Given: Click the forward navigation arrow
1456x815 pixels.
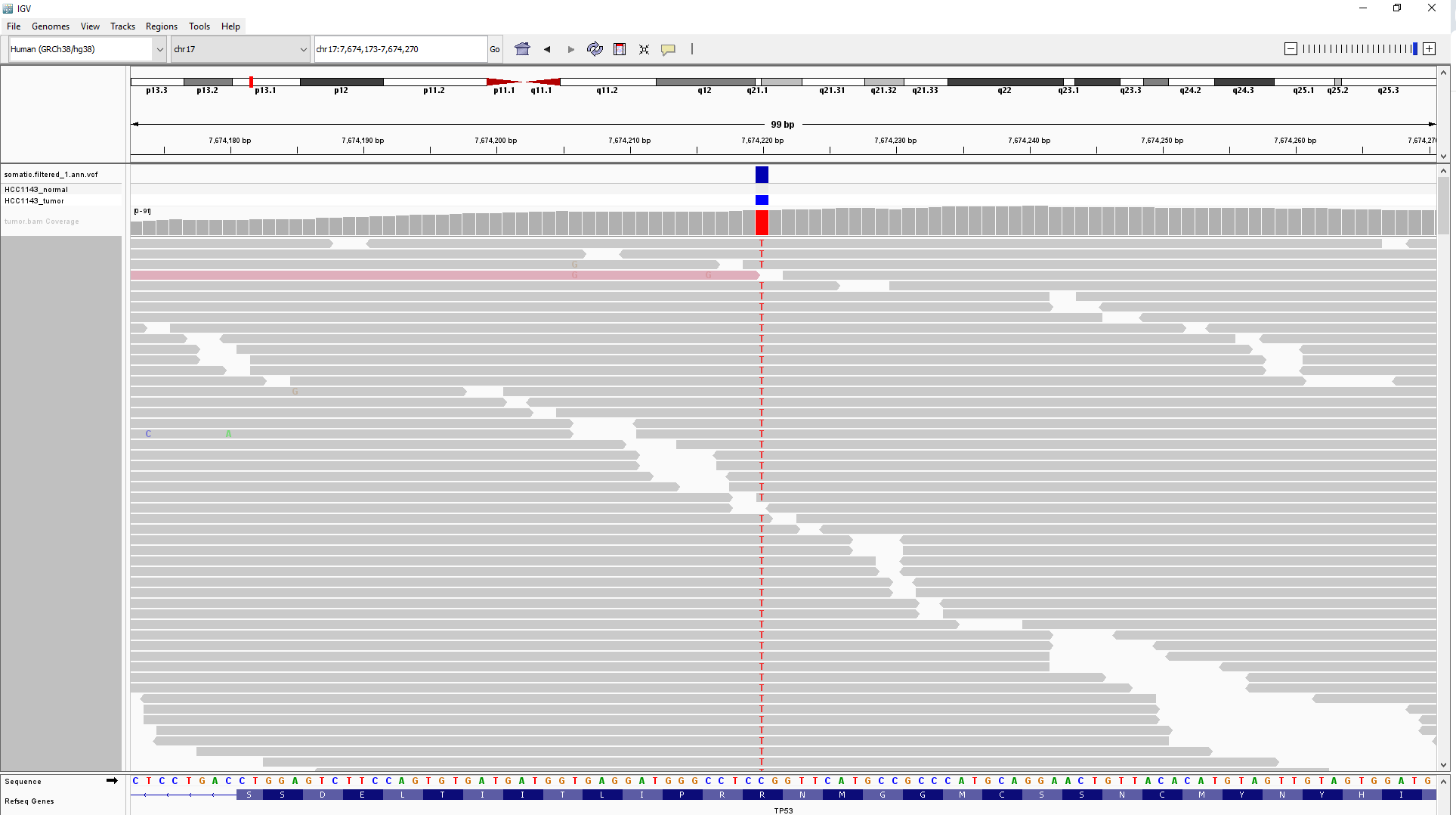Looking at the screenshot, I should 570,48.
